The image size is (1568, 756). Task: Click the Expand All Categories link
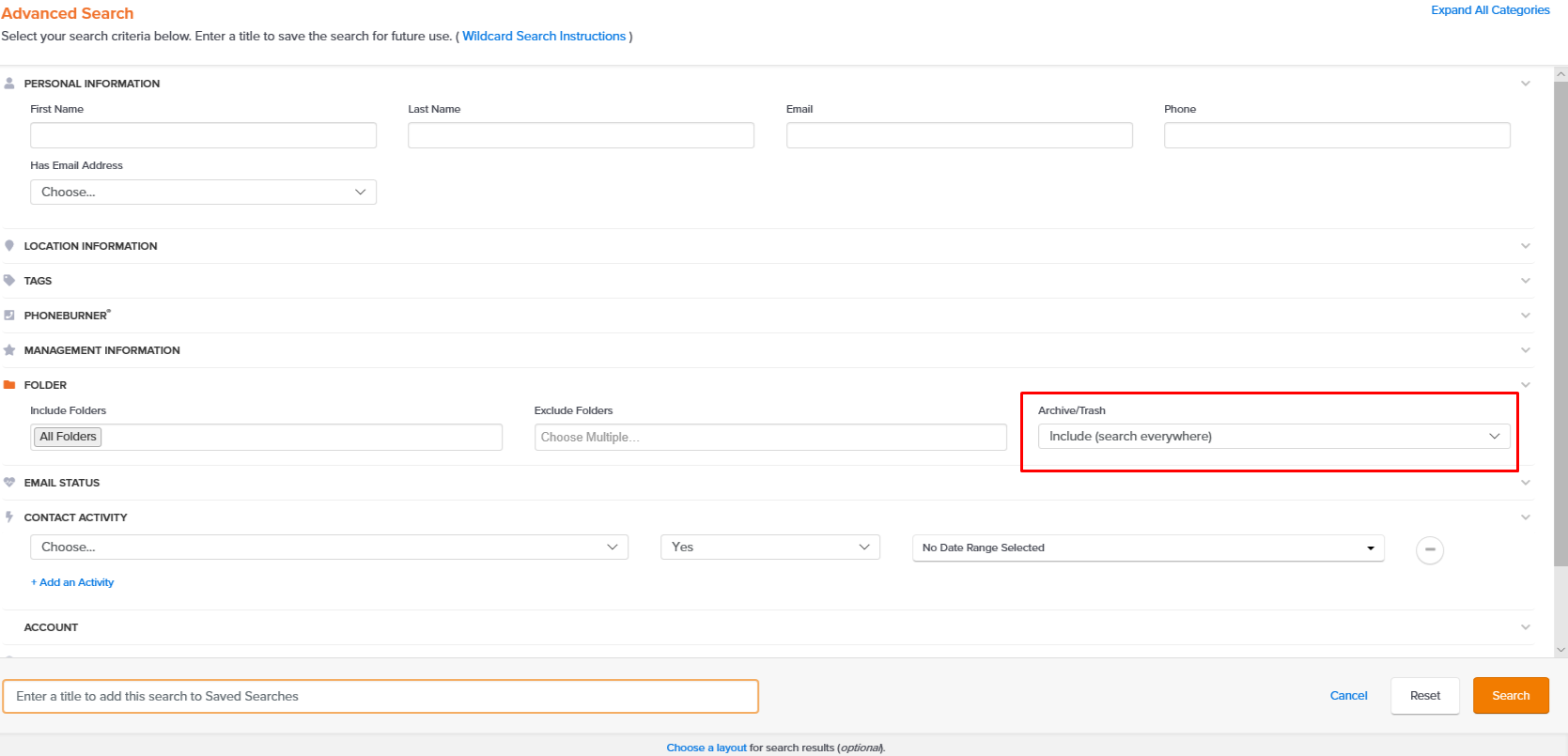pyautogui.click(x=1490, y=10)
